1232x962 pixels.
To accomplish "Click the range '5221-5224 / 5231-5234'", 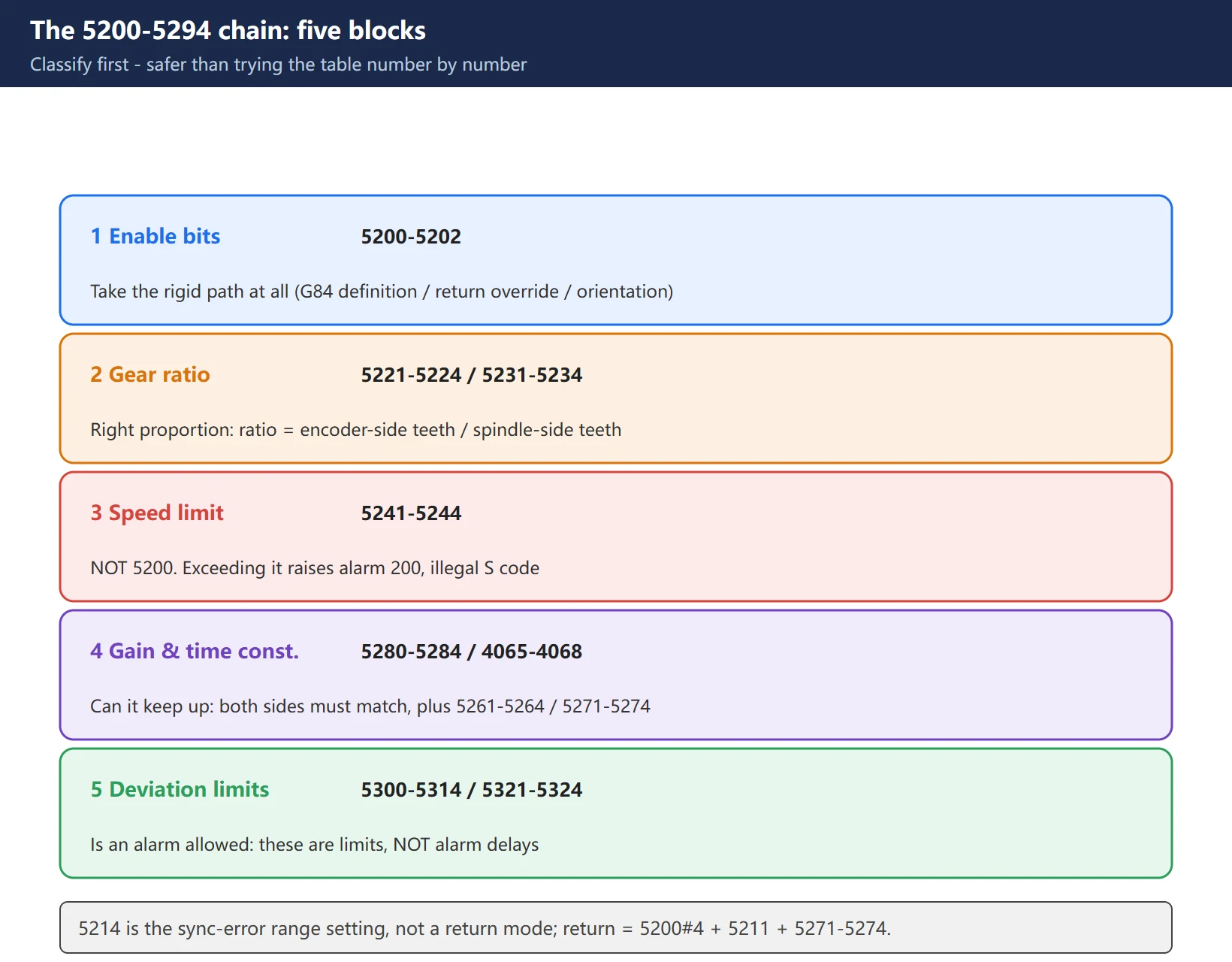I will (472, 375).
